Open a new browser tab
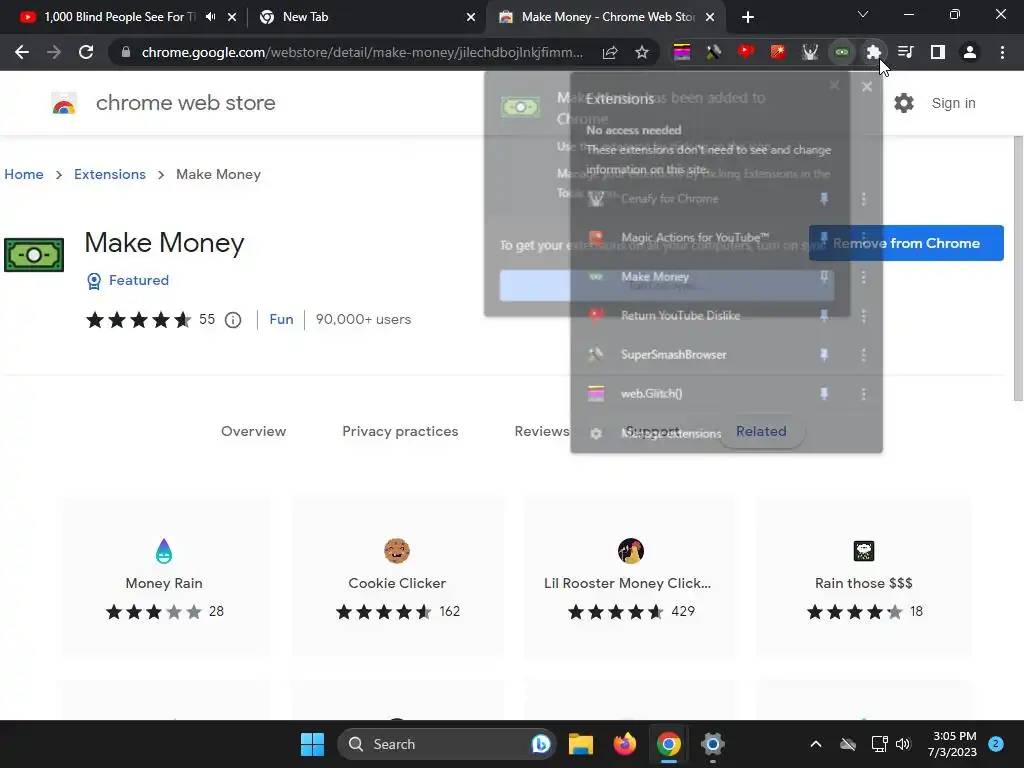 (748, 17)
